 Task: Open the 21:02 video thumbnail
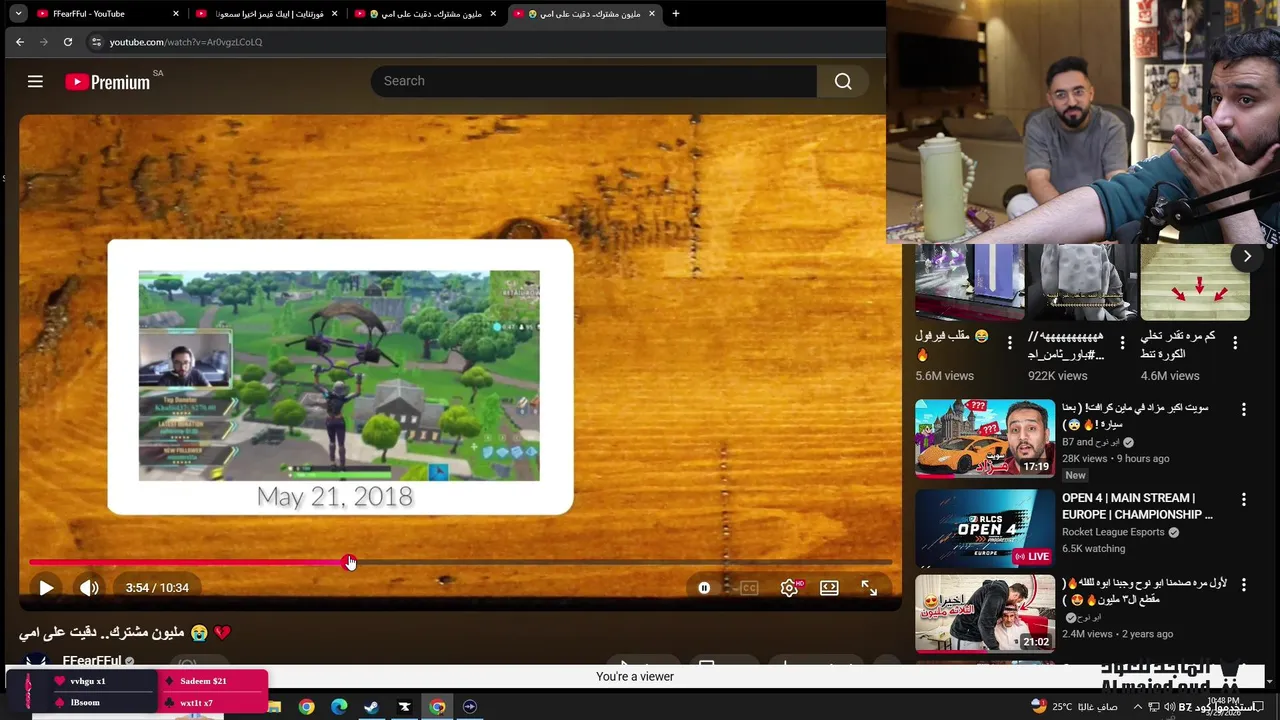tap(985, 613)
